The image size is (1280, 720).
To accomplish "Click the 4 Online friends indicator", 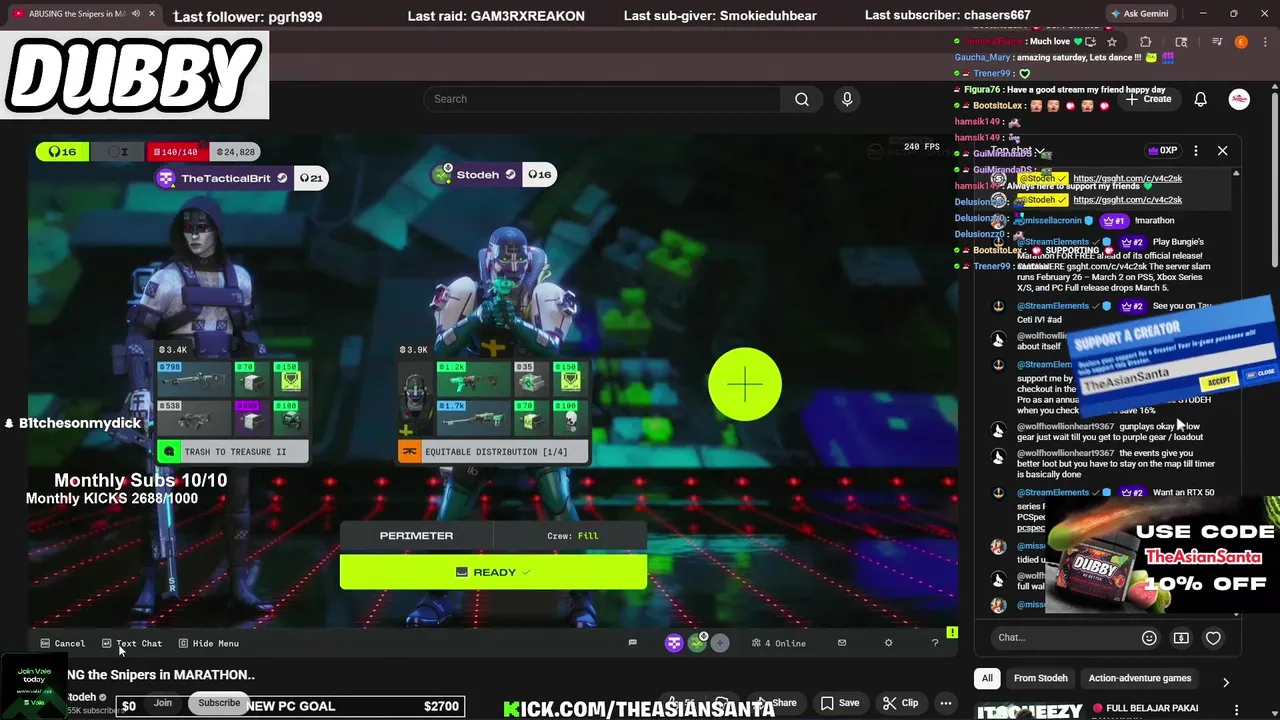I will point(779,643).
